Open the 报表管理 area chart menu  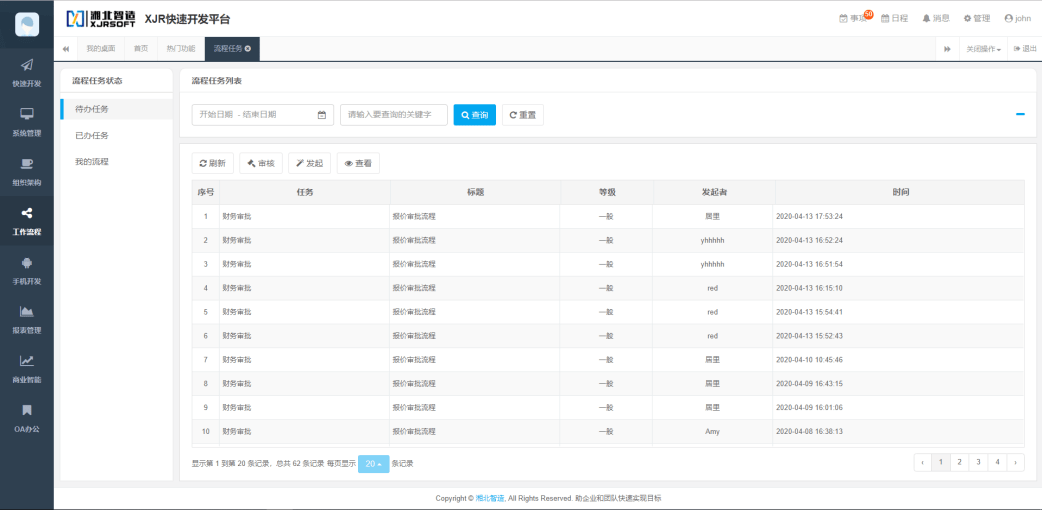[x=27, y=320]
